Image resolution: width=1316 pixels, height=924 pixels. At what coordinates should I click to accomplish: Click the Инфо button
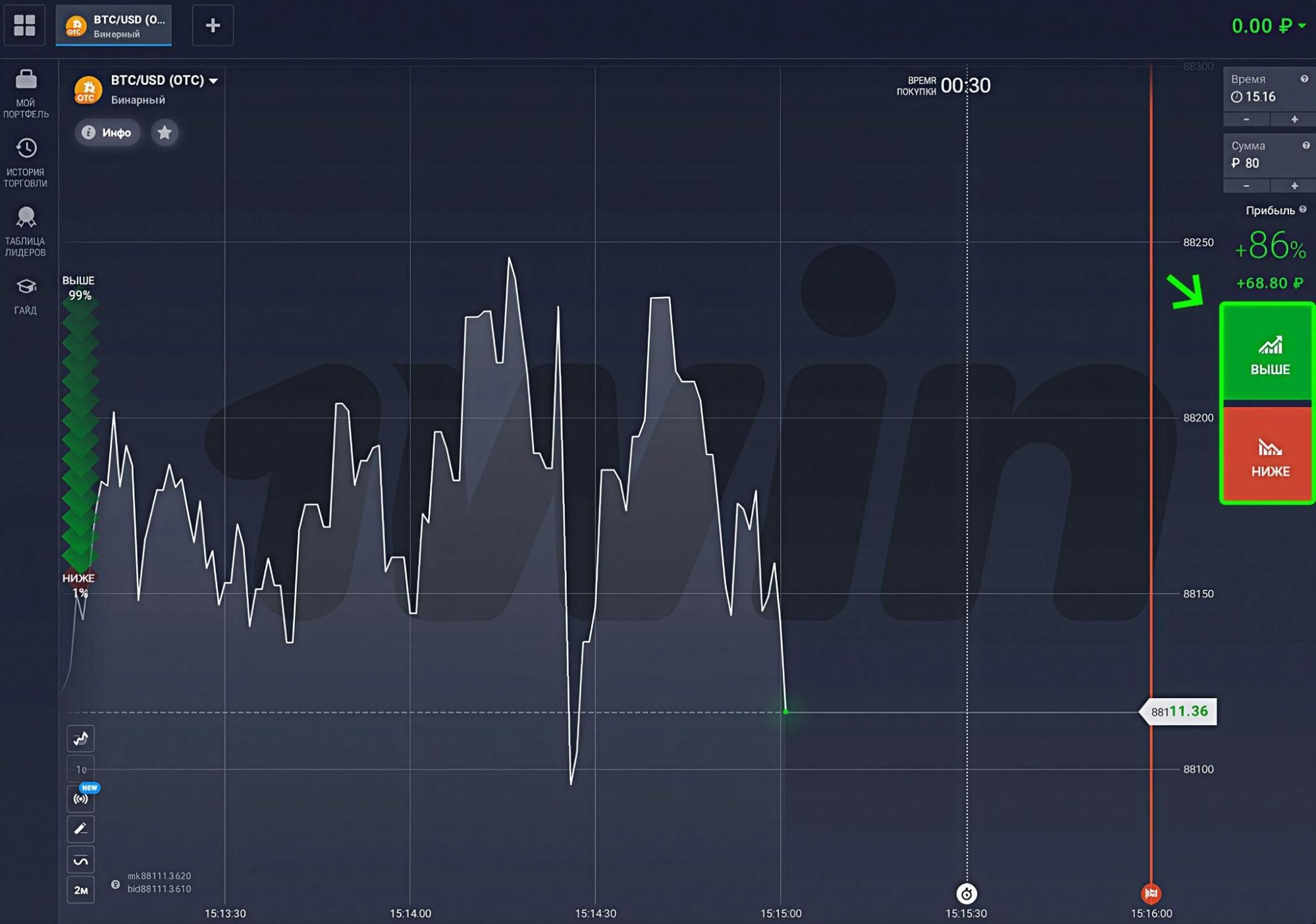point(107,132)
